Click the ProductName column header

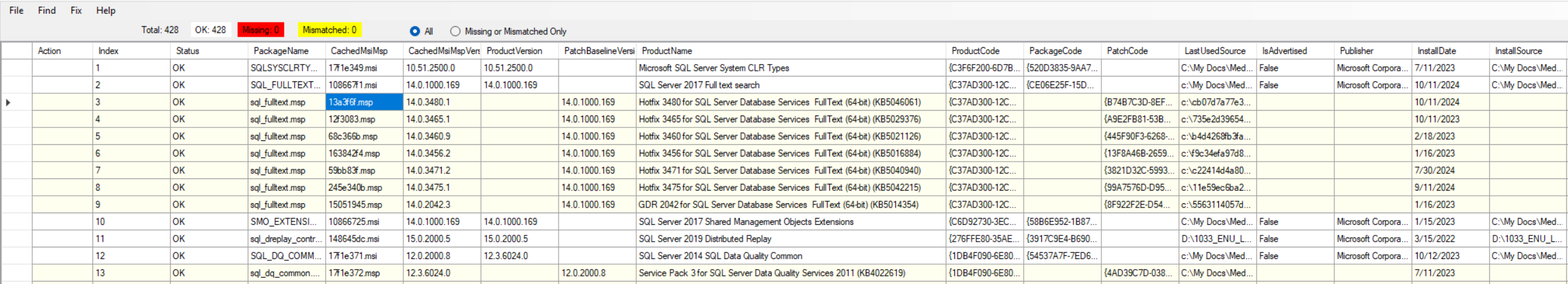pos(667,51)
